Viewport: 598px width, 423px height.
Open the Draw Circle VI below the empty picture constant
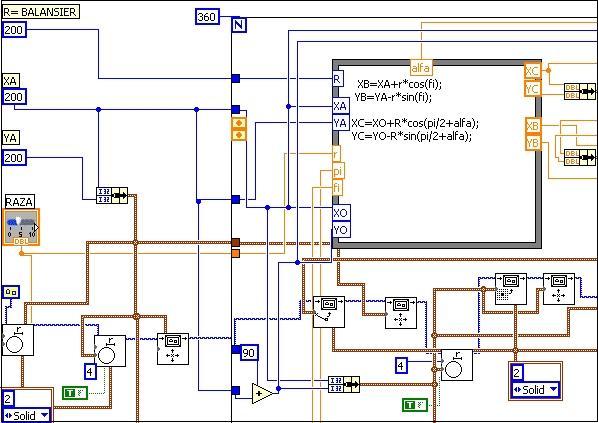coord(18,340)
